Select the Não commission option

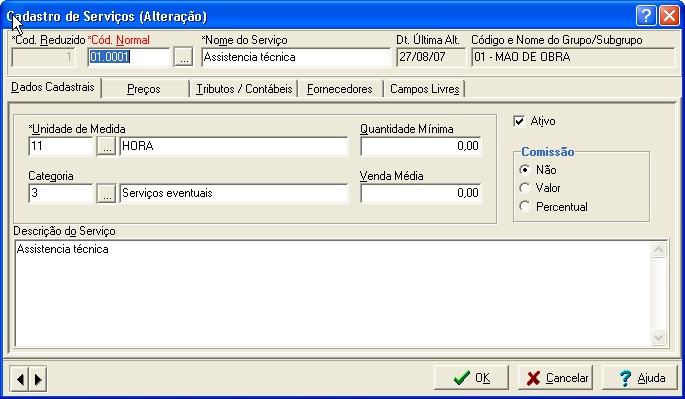click(525, 170)
